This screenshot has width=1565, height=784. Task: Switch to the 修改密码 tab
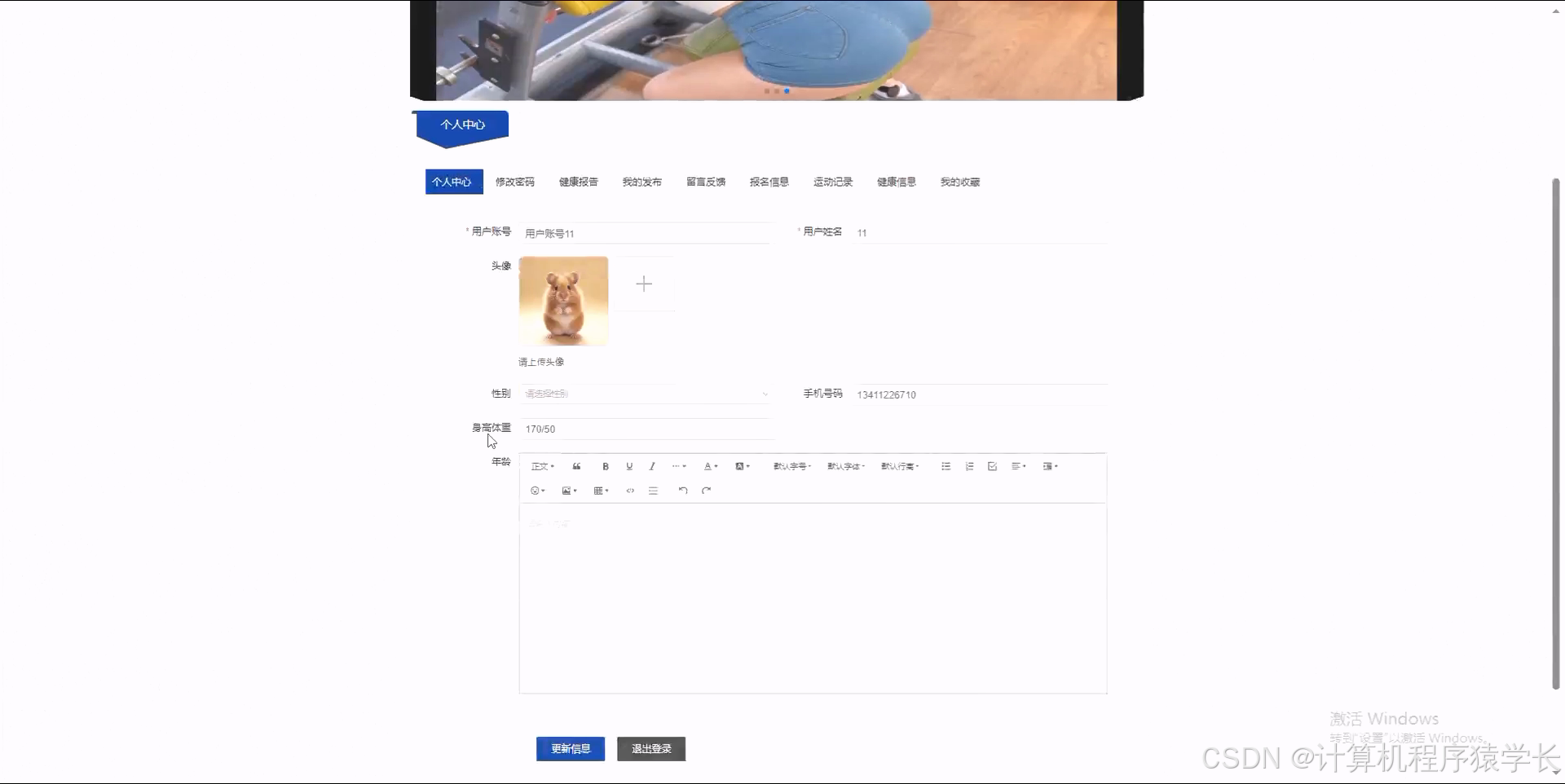tap(514, 182)
